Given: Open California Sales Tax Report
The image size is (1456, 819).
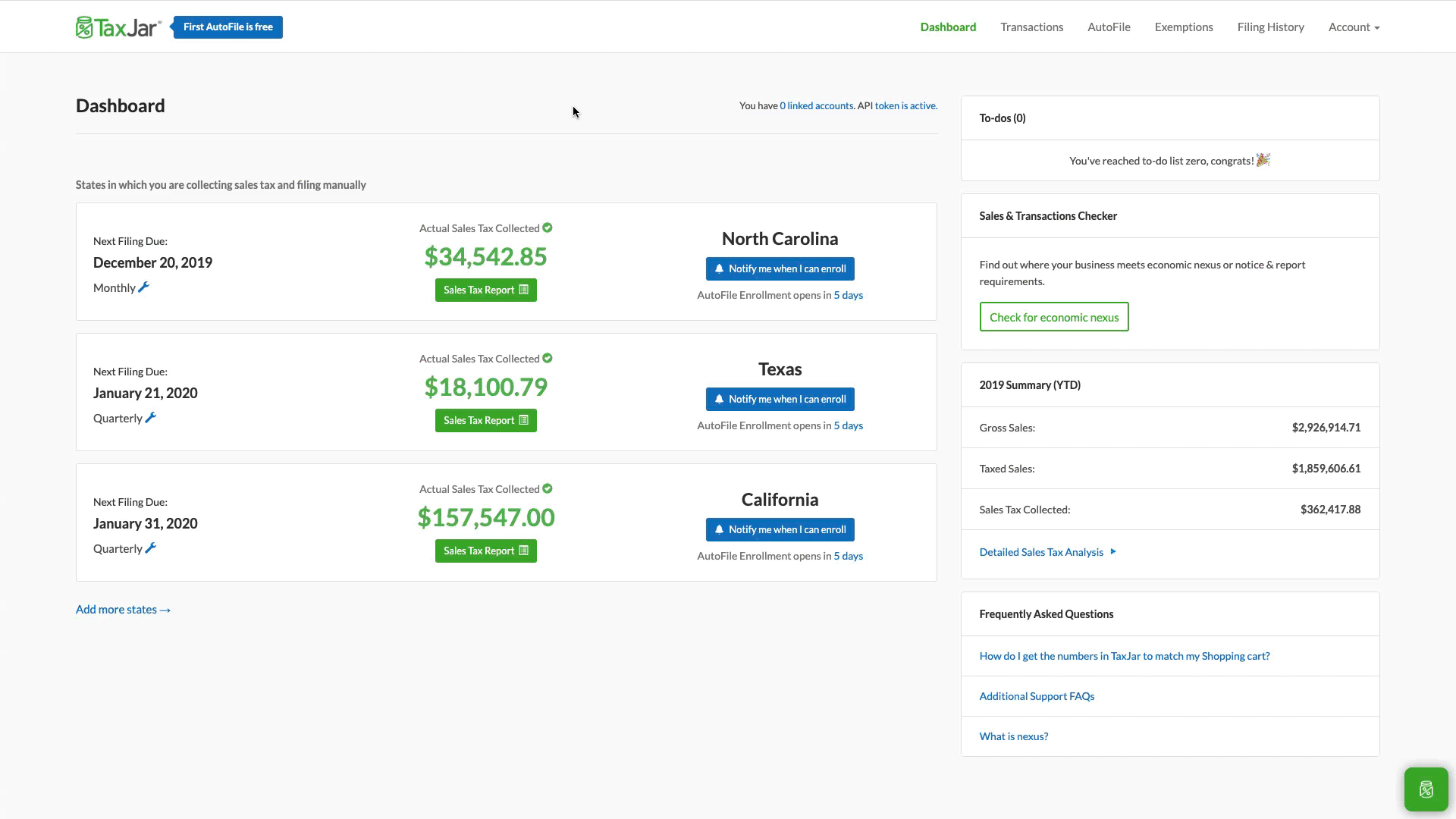Looking at the screenshot, I should point(485,551).
